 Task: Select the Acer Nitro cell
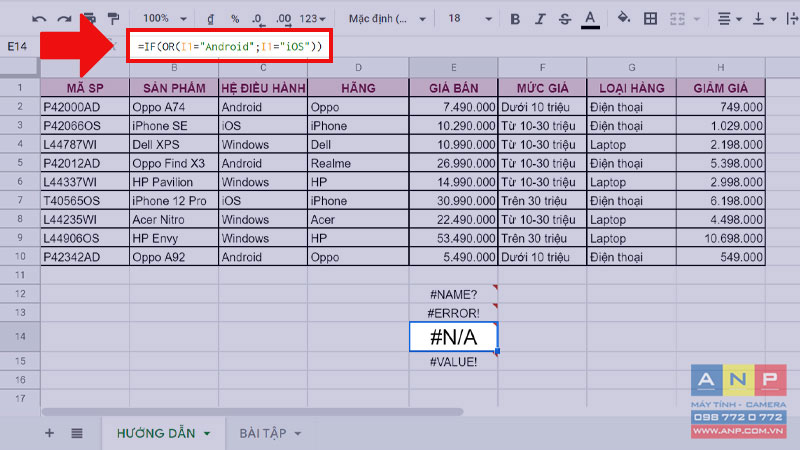(x=174, y=219)
